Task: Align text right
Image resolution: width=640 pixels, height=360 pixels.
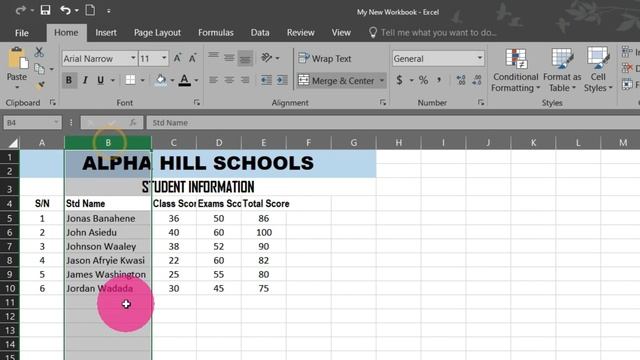Action: 245,80
